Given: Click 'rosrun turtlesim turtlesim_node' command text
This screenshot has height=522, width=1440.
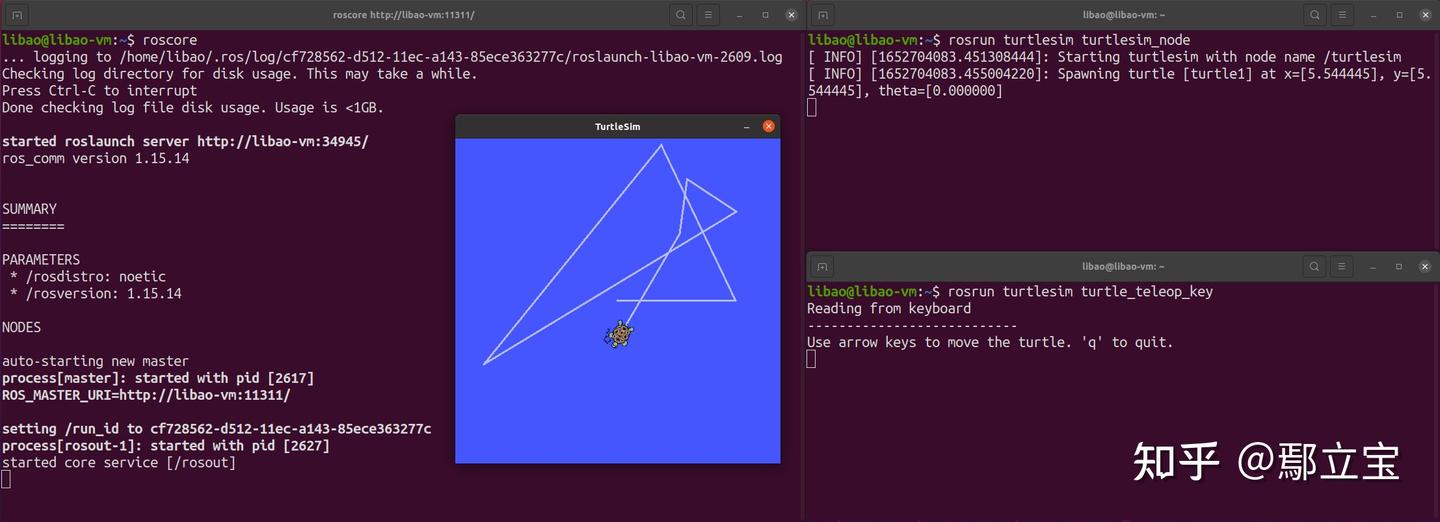Looking at the screenshot, I should click(x=1069, y=40).
